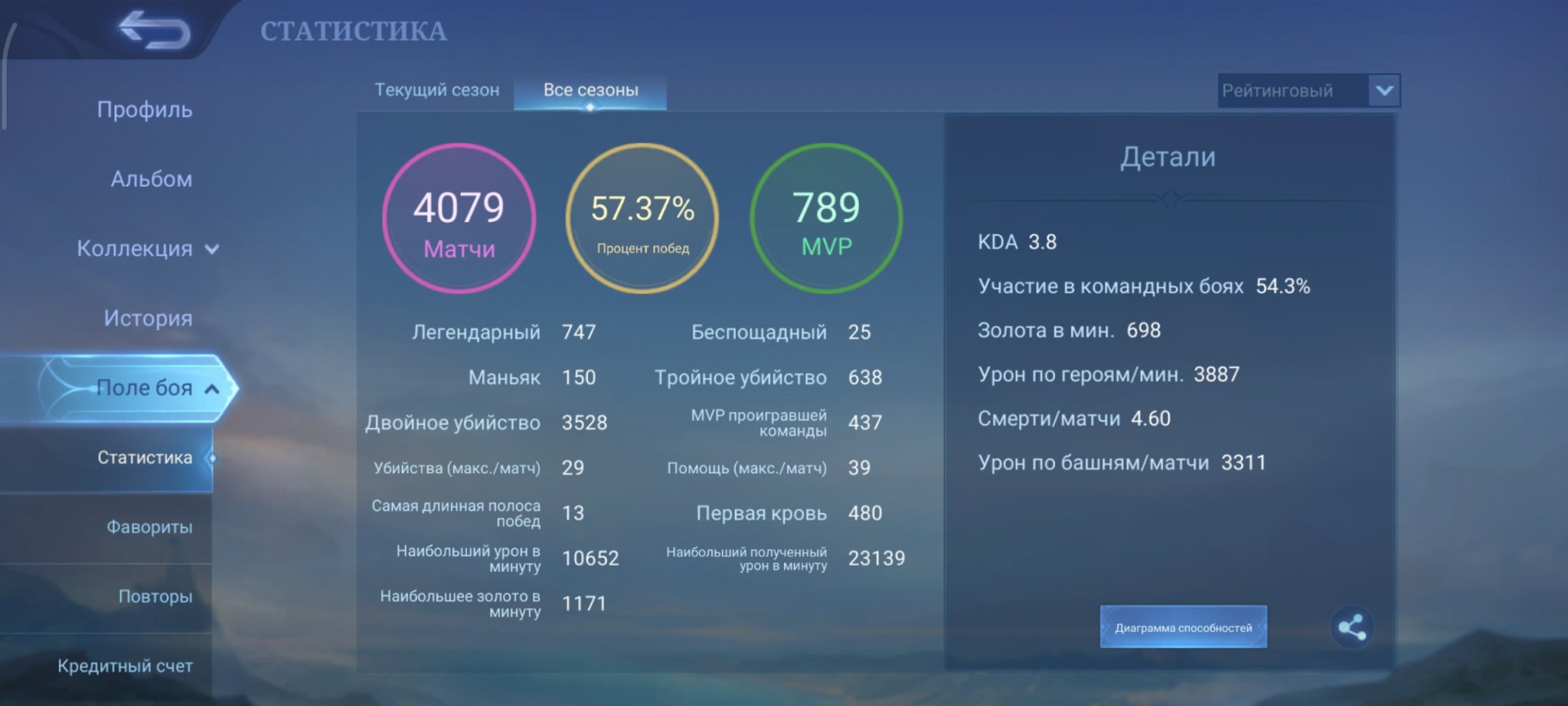
Task: Open Кредитный счет in the sidebar
Action: pyautogui.click(x=125, y=666)
